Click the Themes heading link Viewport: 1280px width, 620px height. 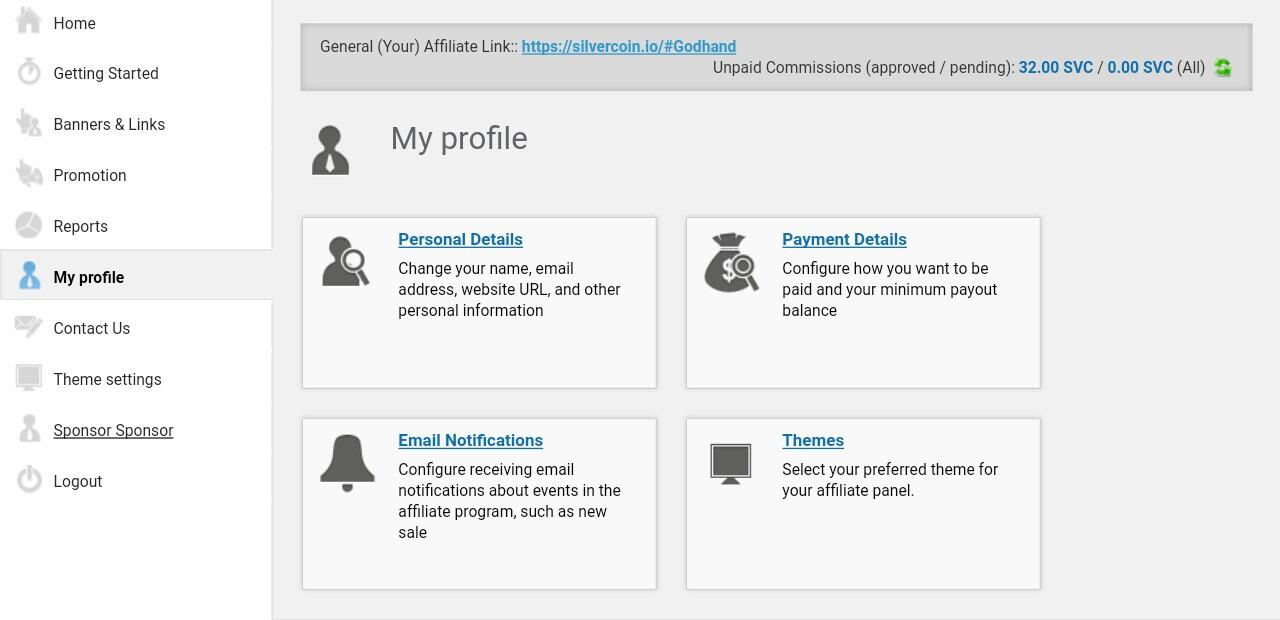tap(812, 440)
